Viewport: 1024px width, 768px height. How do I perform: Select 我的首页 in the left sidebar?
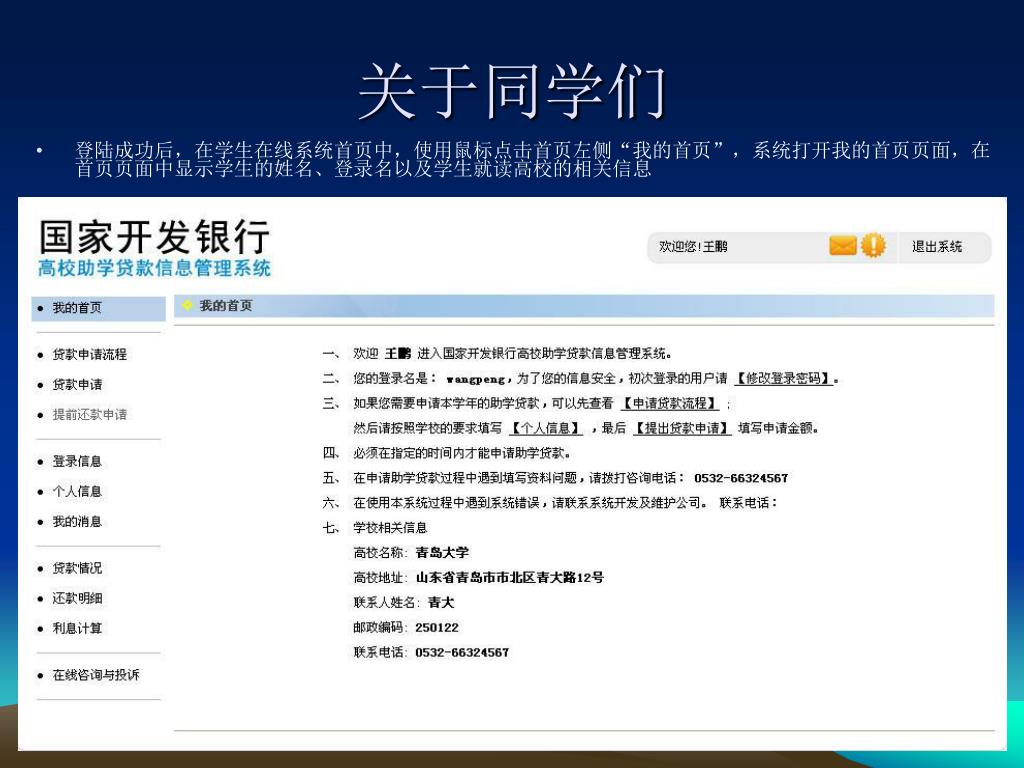point(77,308)
